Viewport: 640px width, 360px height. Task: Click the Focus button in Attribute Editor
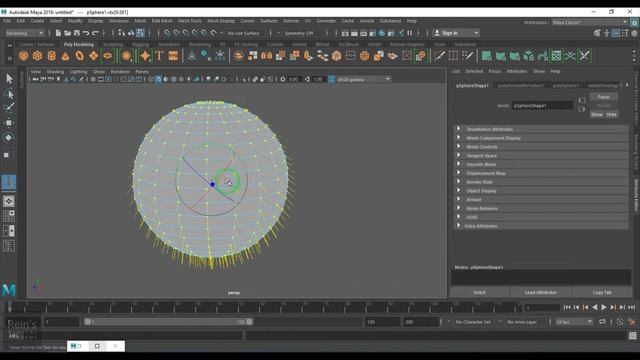pyautogui.click(x=604, y=97)
